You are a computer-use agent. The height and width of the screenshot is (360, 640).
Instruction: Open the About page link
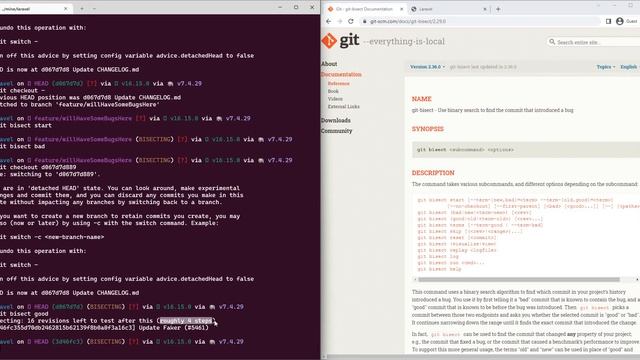click(x=329, y=64)
